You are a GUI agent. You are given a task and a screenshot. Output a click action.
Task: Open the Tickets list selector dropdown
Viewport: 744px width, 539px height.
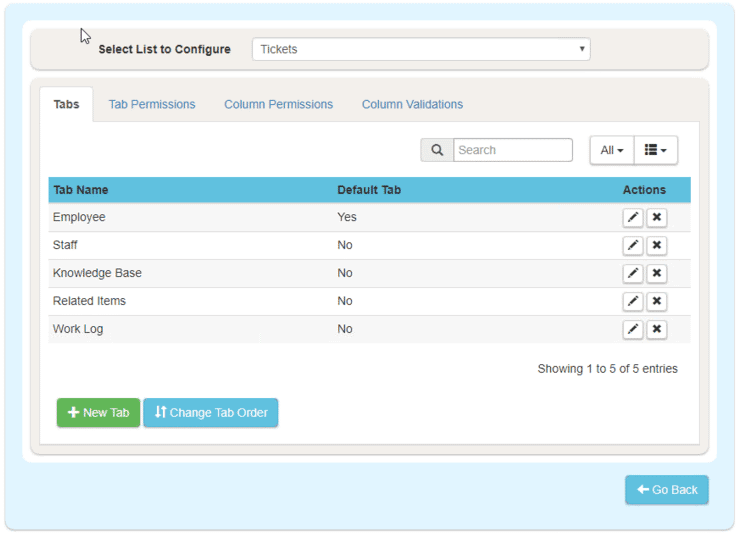coord(421,49)
